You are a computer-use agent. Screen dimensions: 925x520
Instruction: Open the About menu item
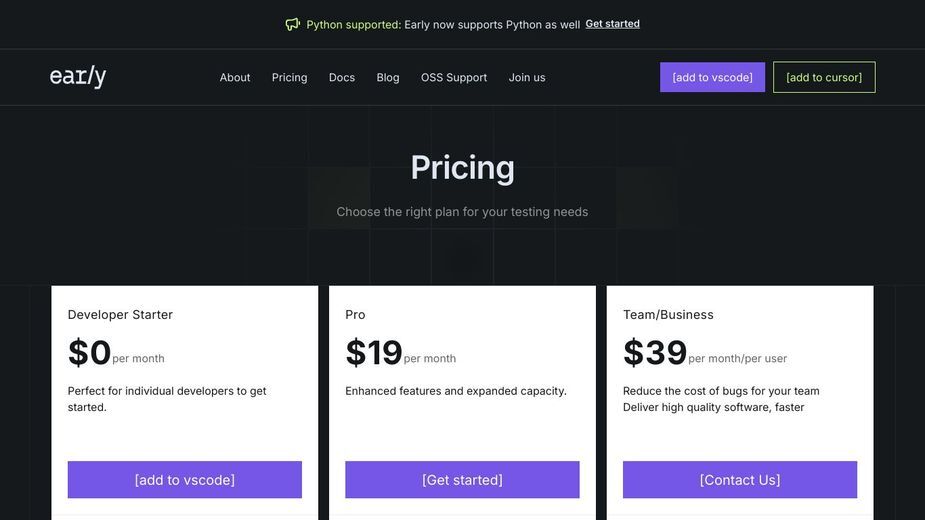click(235, 77)
